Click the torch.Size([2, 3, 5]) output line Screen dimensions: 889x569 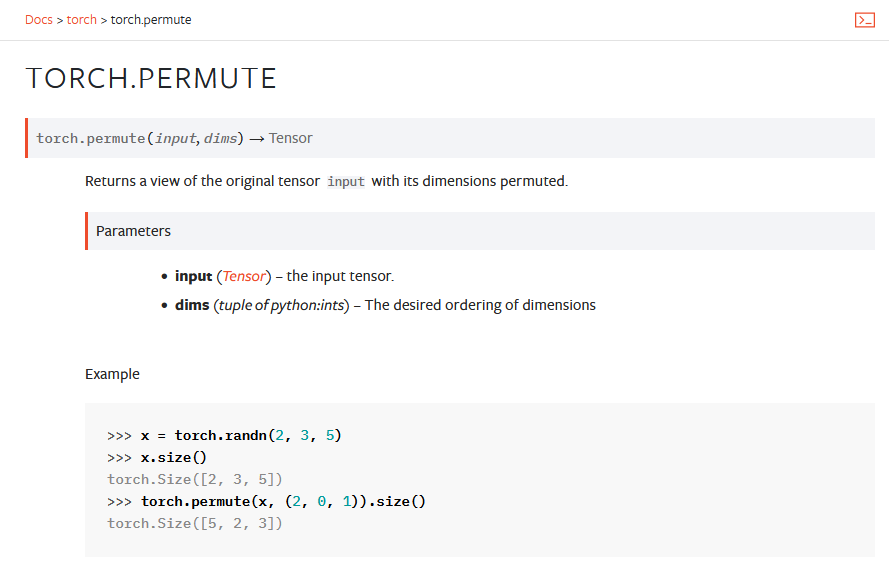click(x=194, y=479)
